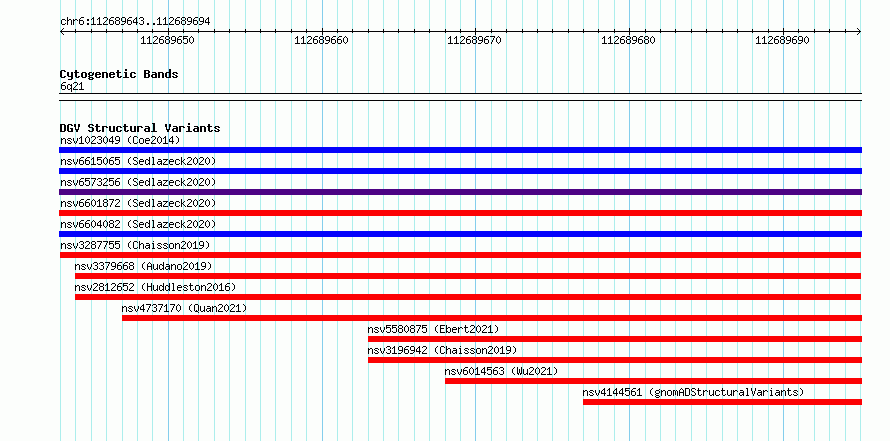
Task: Select the red bar under nsv6601872
Action: tap(460, 213)
